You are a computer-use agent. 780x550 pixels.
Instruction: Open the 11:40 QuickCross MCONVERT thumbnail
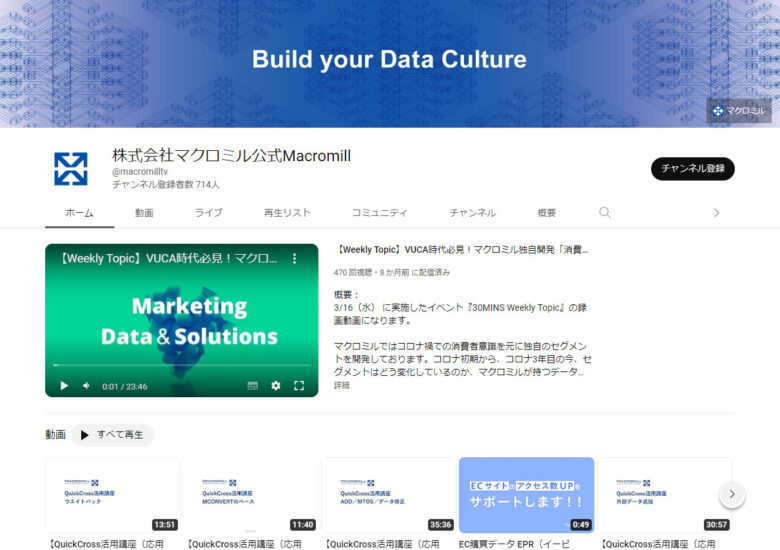250,495
